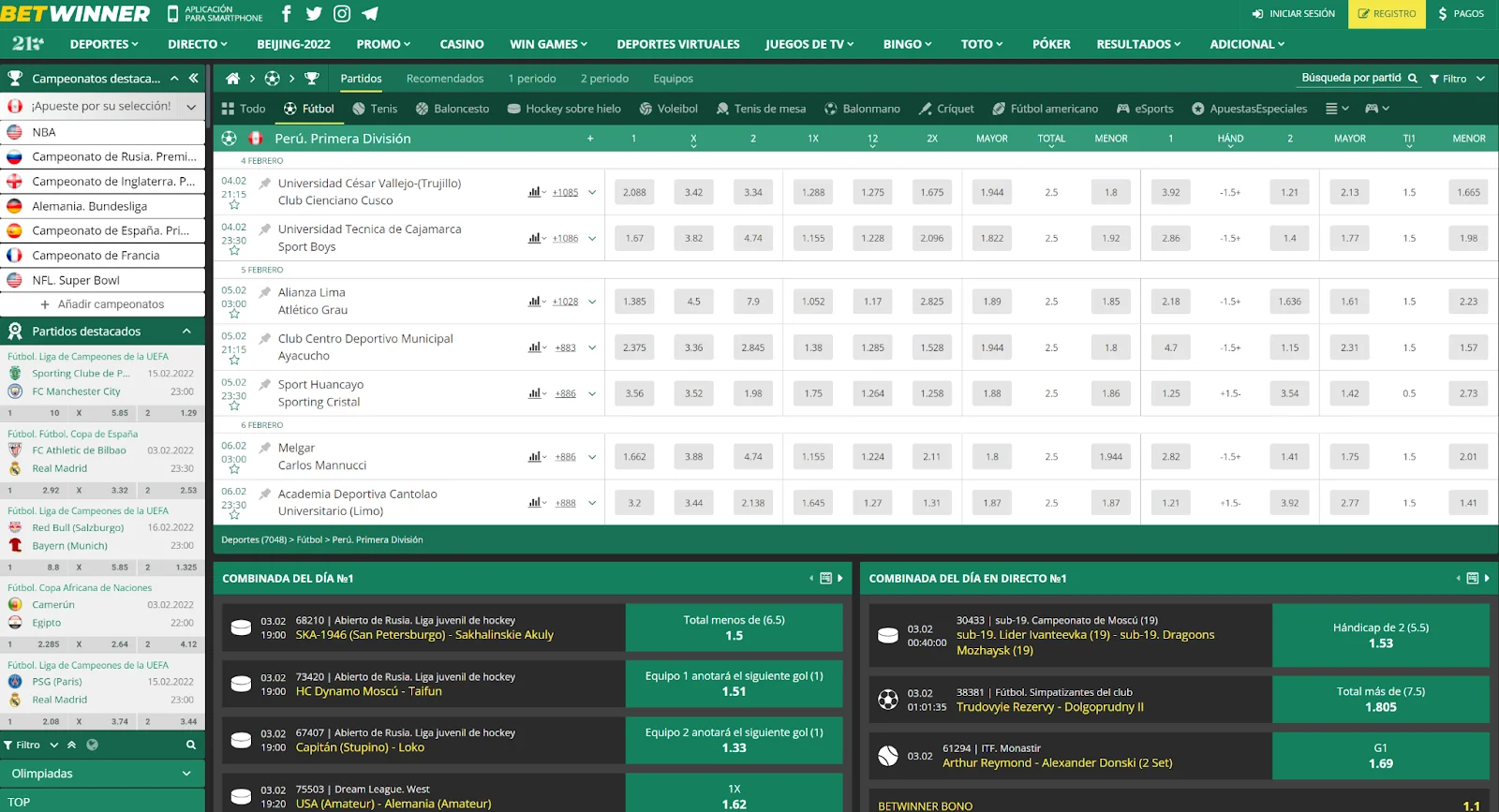Open Alemania. Bundesliga in sidebar
Viewport: 1499px width, 812px height.
tap(102, 206)
